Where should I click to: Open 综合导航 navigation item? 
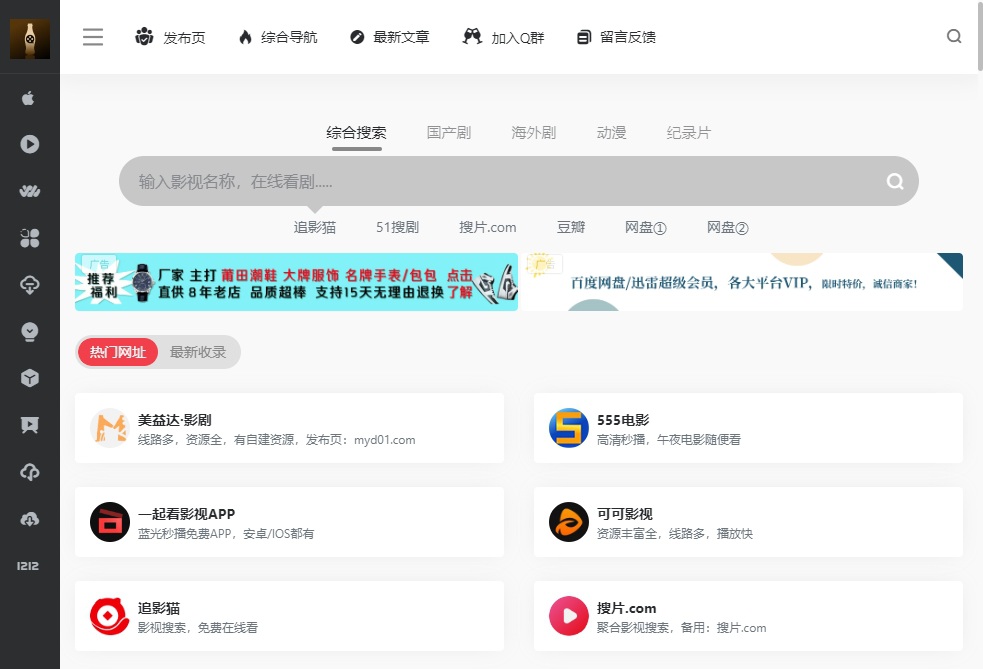pyautogui.click(x=278, y=37)
